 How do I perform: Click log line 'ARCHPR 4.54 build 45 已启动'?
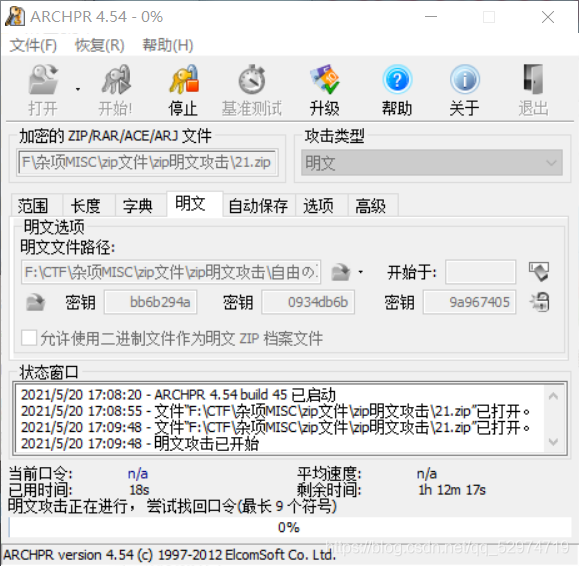coord(178,395)
